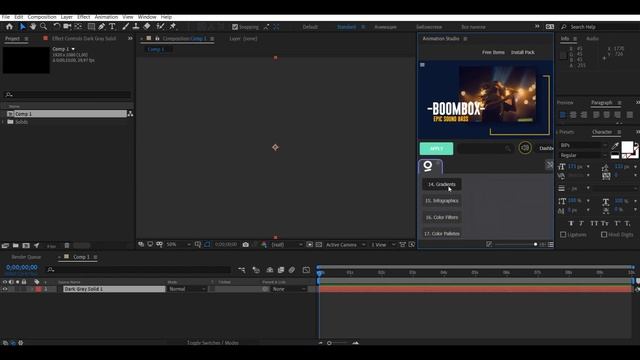
Task: Expand hidden workspaces chevron
Action: click(537, 27)
